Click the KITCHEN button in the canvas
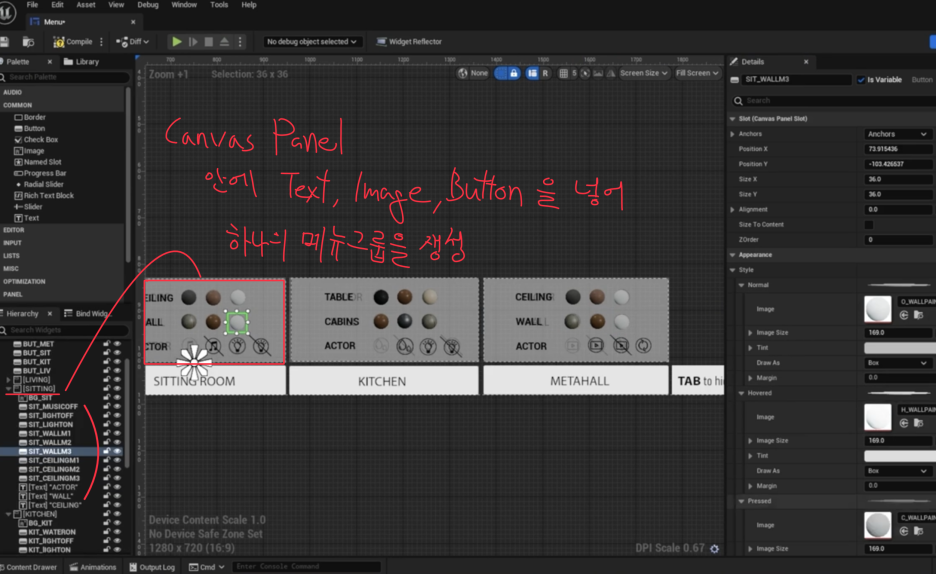 click(383, 381)
